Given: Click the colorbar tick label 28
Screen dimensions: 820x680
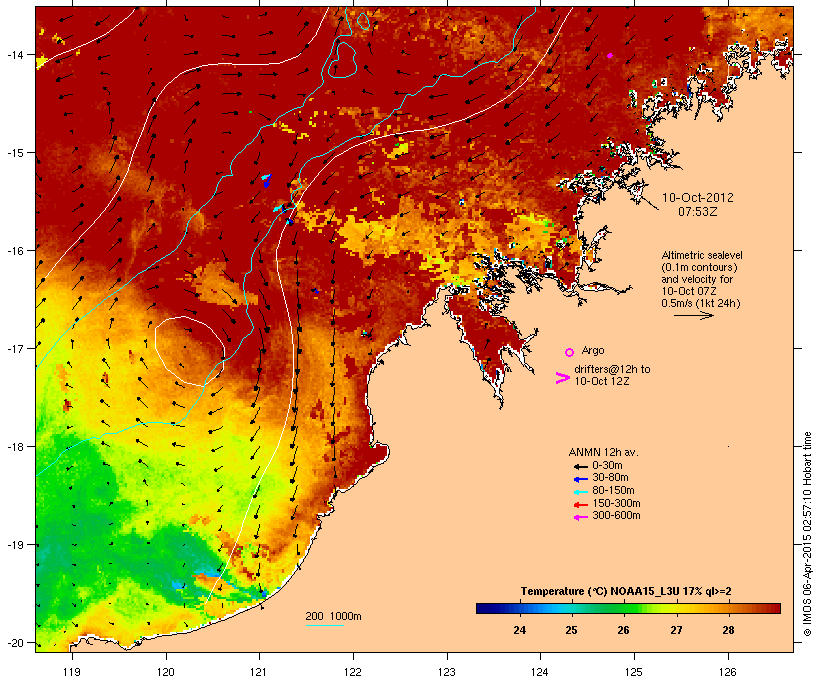Looking at the screenshot, I should (728, 630).
